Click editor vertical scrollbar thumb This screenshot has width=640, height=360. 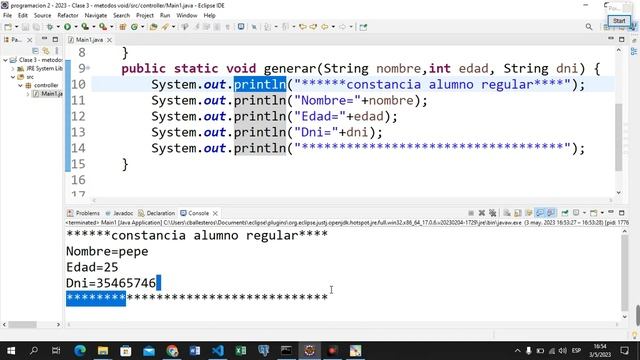tap(619, 137)
